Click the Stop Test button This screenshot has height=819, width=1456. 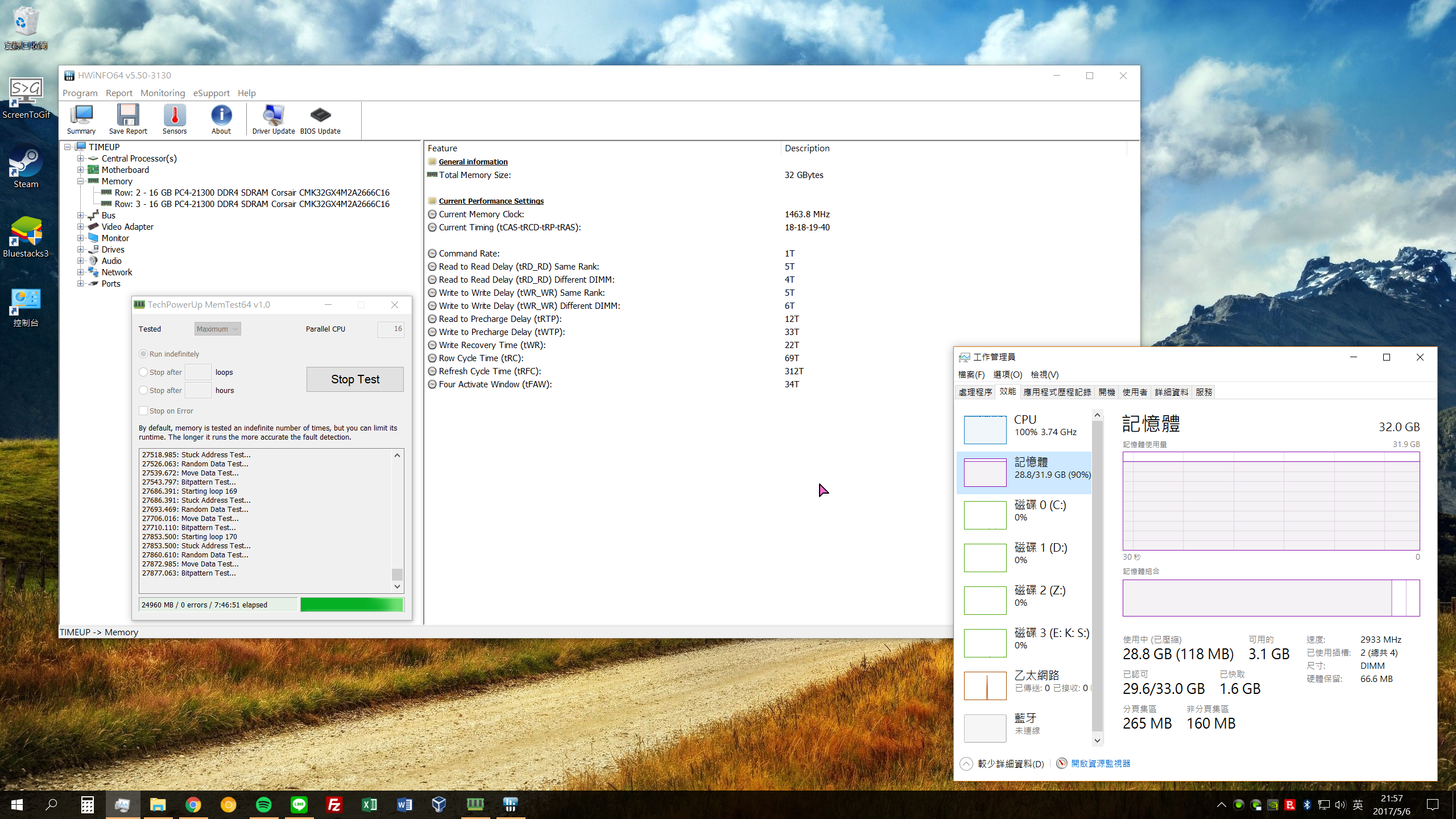point(355,379)
